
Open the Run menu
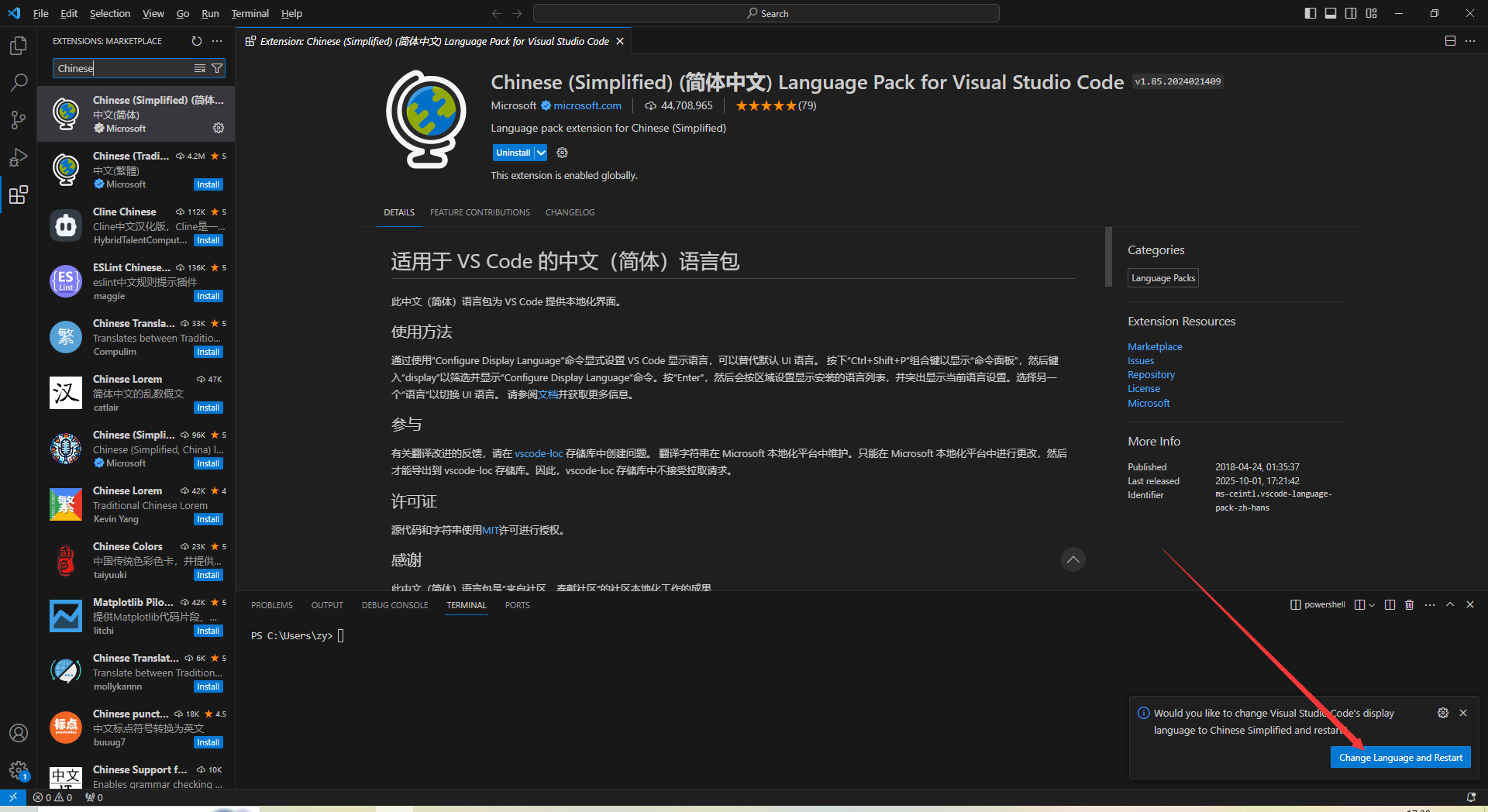[x=210, y=13]
